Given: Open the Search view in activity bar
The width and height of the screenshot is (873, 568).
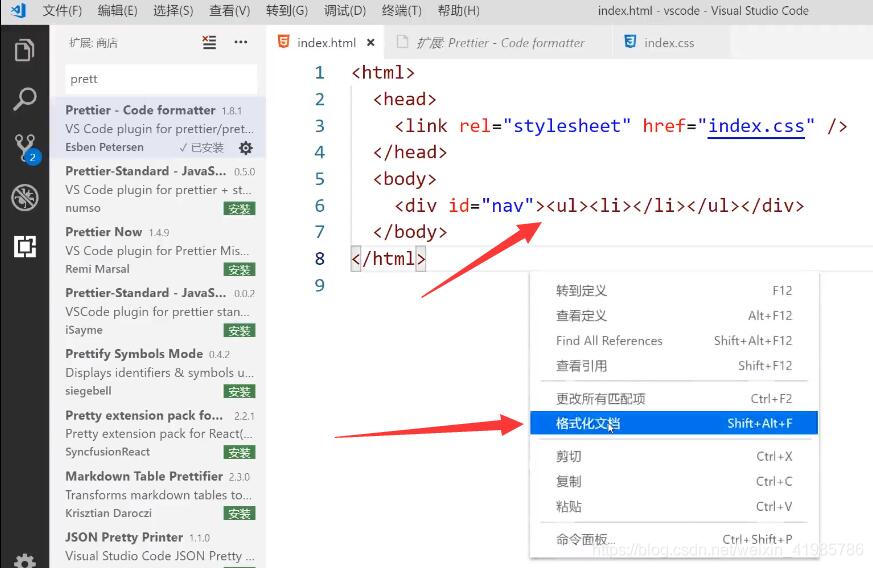Looking at the screenshot, I should [x=24, y=99].
